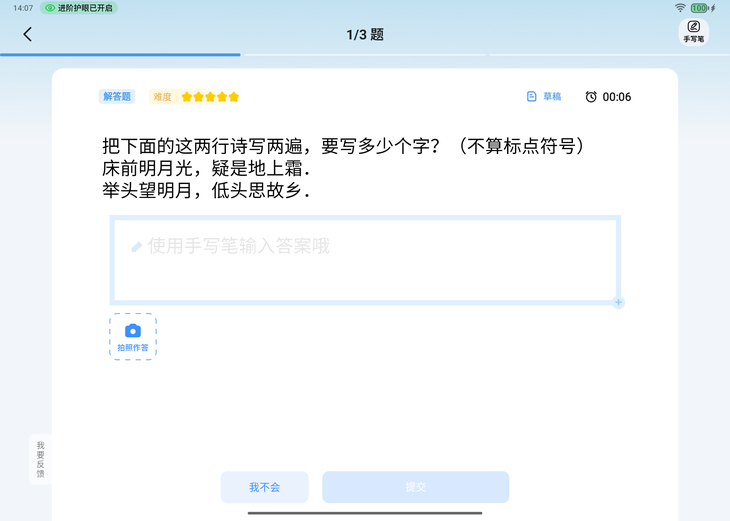The width and height of the screenshot is (730, 521).
Task: Tap the handwriting answer input box
Action: pyautogui.click(x=365, y=260)
